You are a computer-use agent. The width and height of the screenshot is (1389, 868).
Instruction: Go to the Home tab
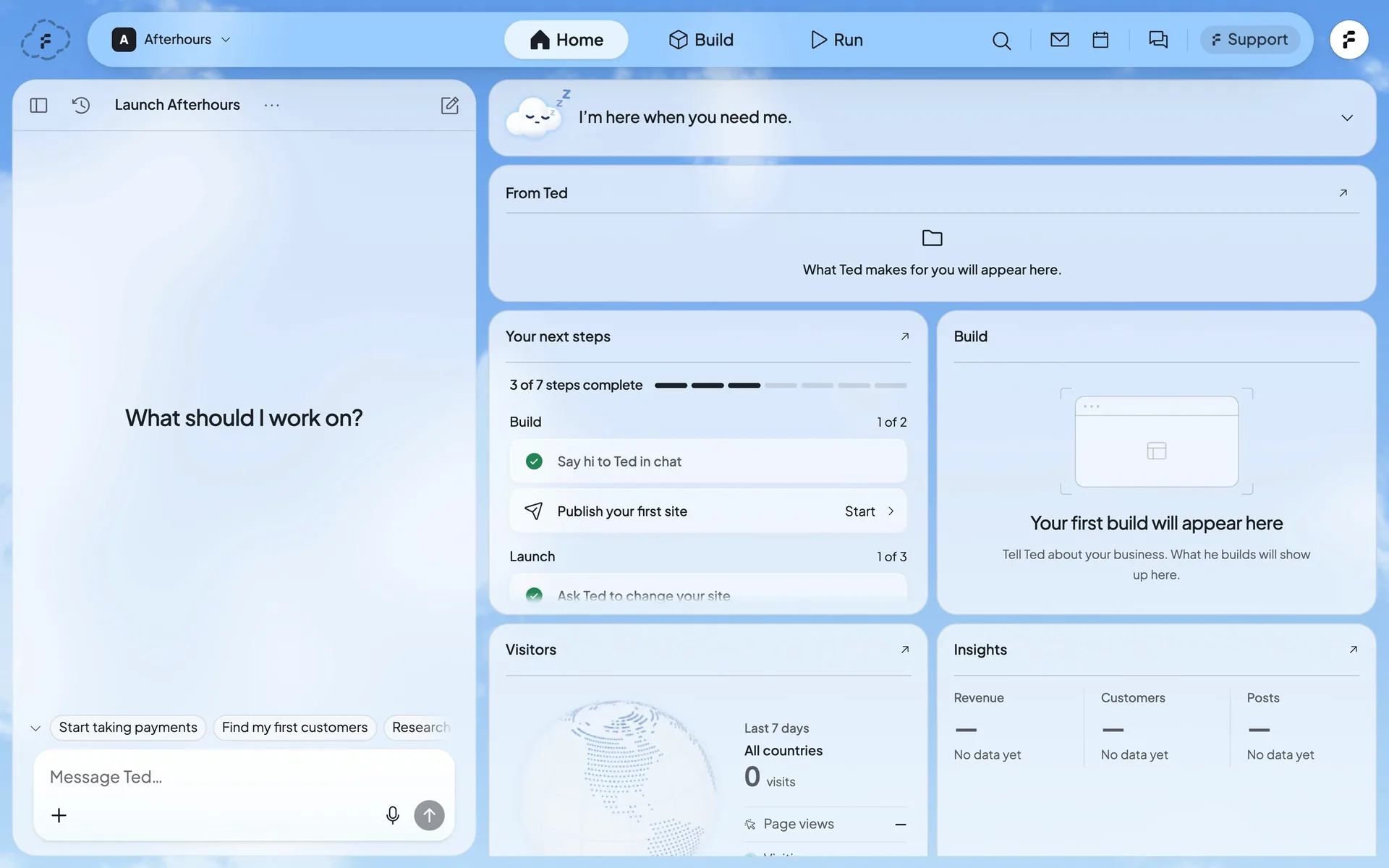tap(566, 40)
